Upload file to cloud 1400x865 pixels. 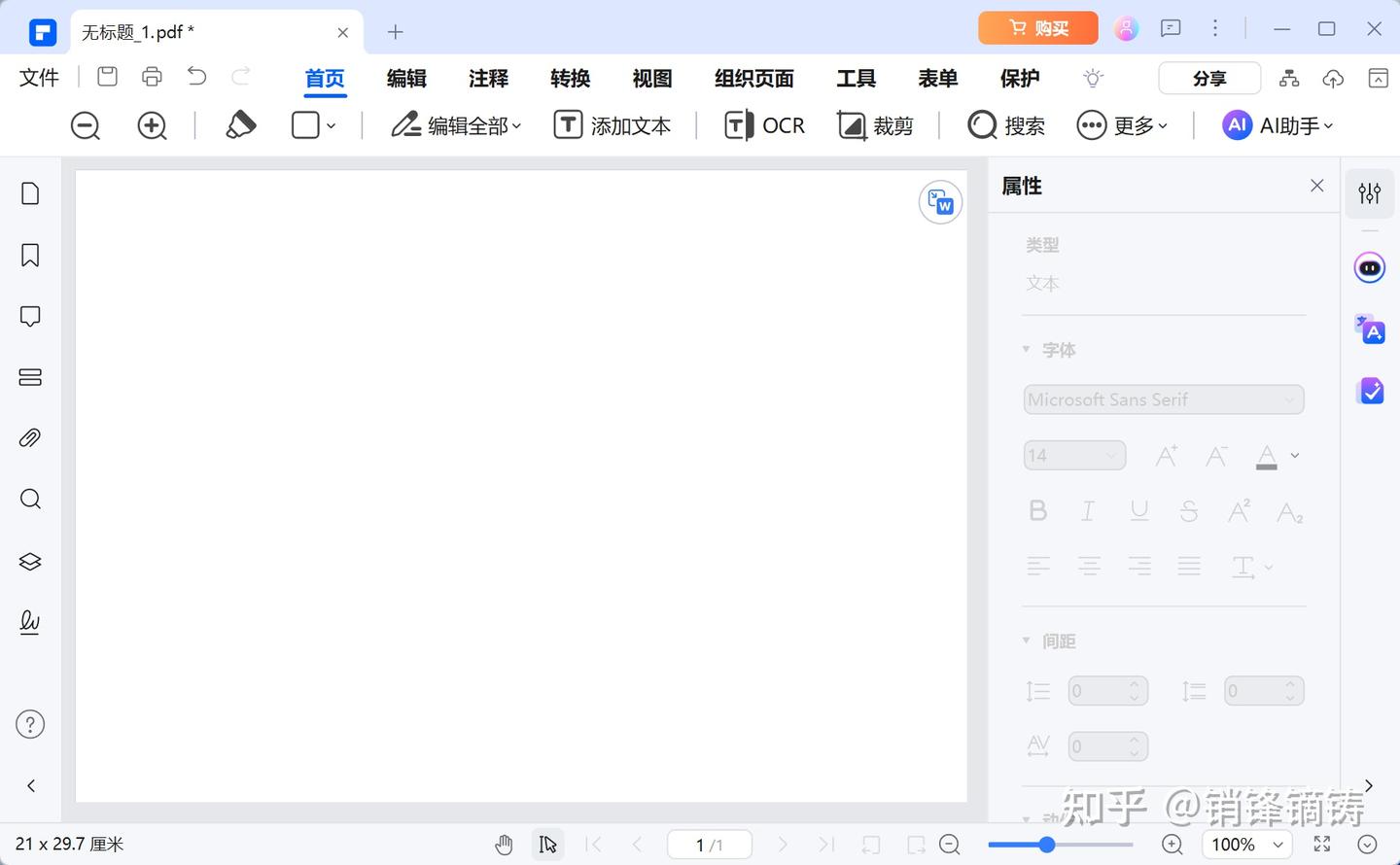pyautogui.click(x=1333, y=78)
